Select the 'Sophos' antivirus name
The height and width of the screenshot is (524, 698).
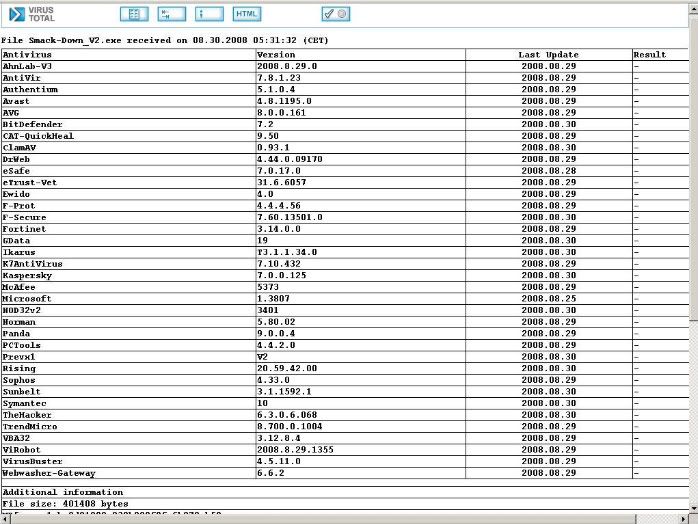(19, 380)
